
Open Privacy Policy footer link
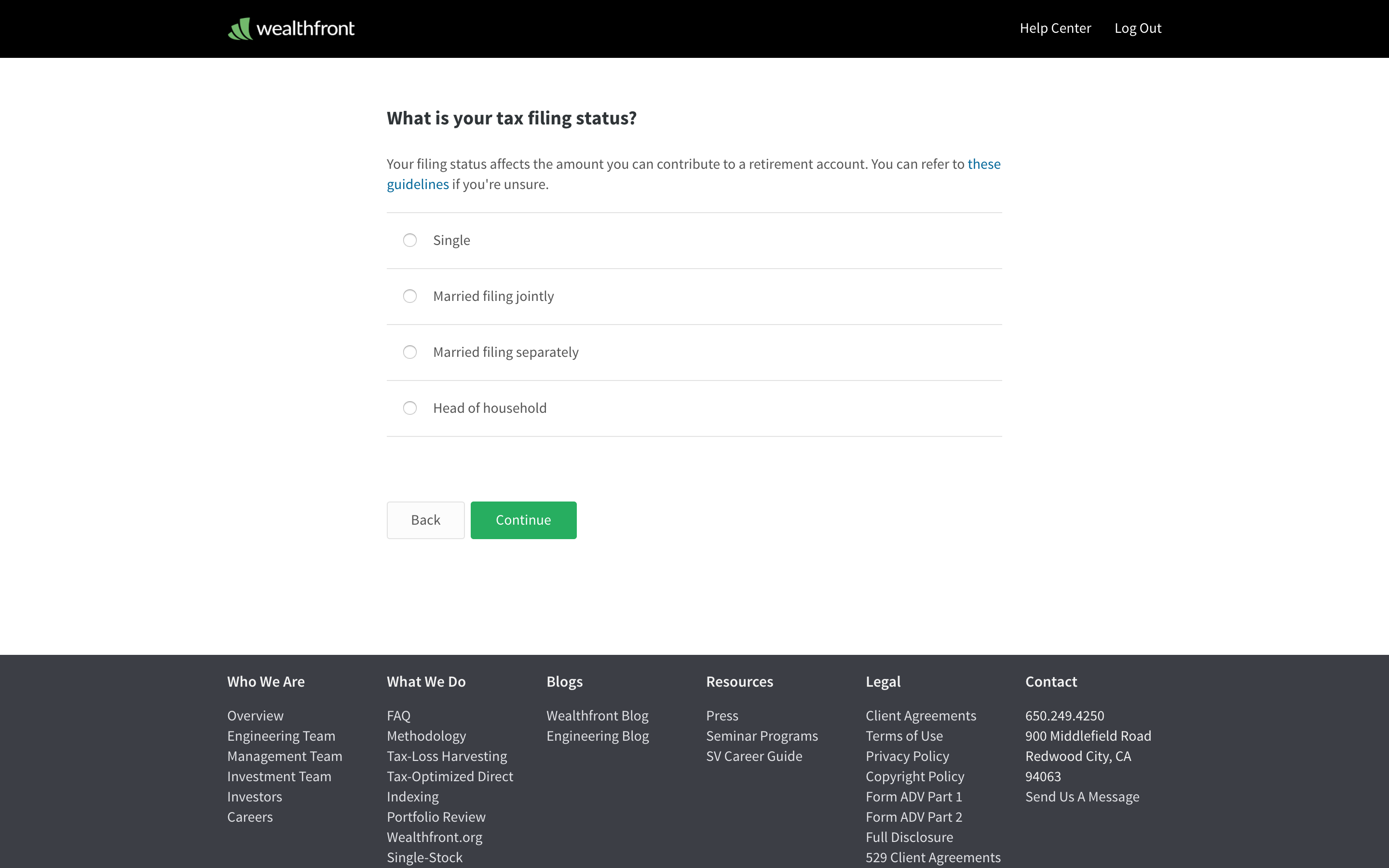(908, 757)
